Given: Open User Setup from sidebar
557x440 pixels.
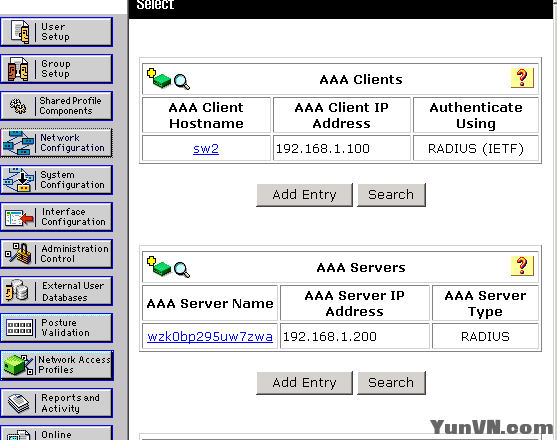Looking at the screenshot, I should [x=56, y=32].
